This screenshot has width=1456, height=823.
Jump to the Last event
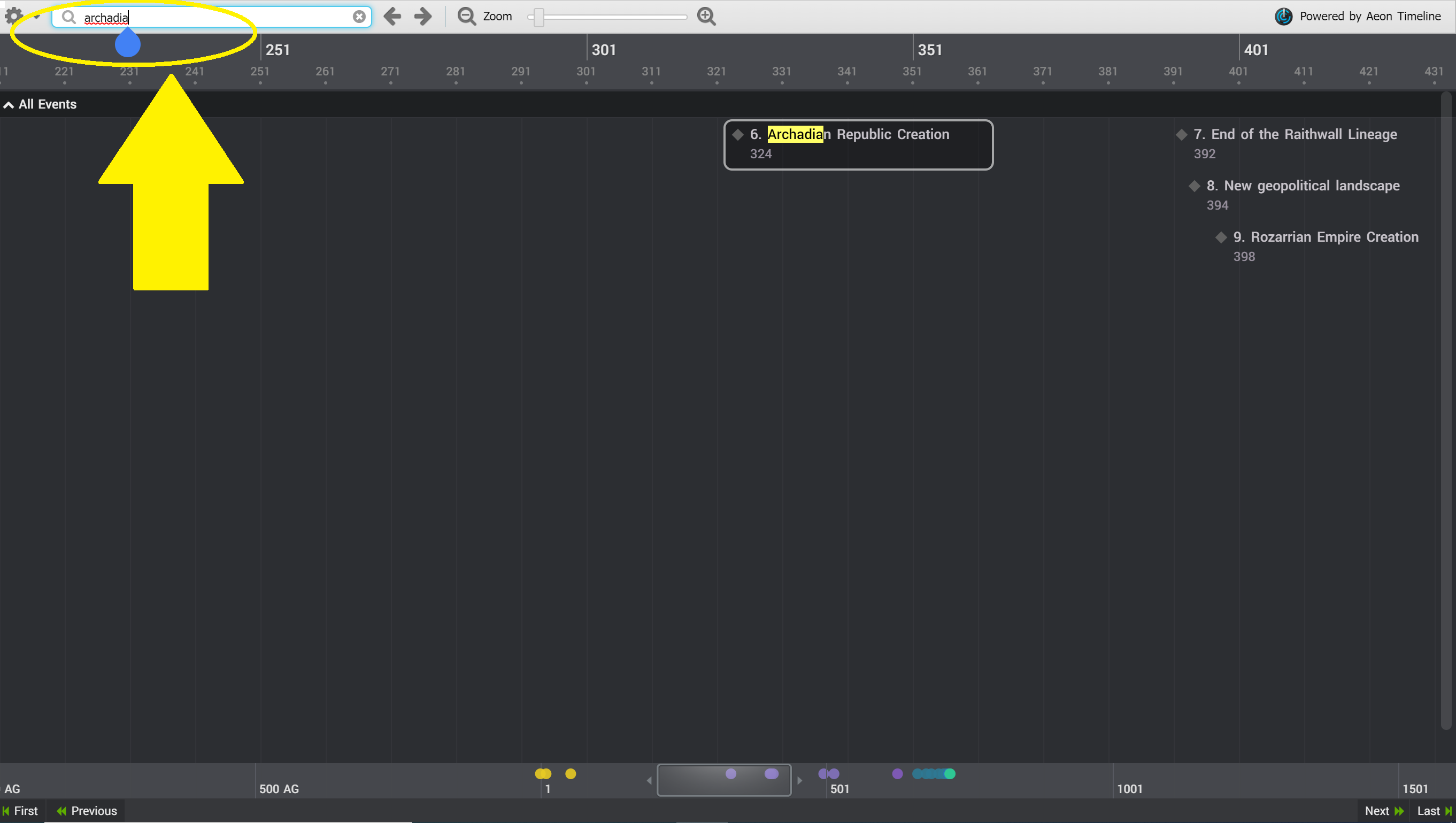(1434, 811)
